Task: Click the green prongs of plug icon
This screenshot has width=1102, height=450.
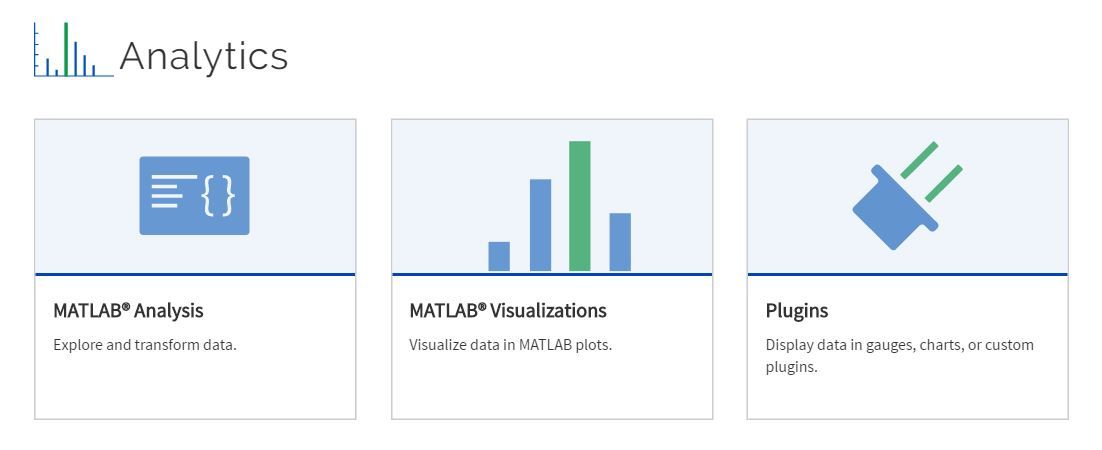Action: 932,170
